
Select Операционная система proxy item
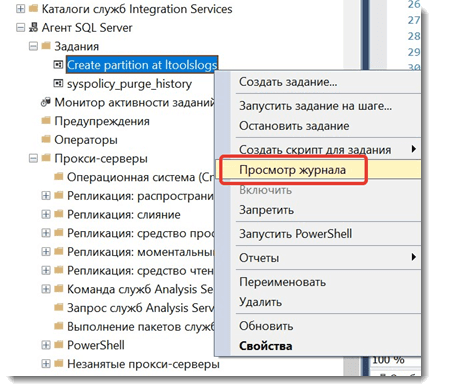coord(140,177)
